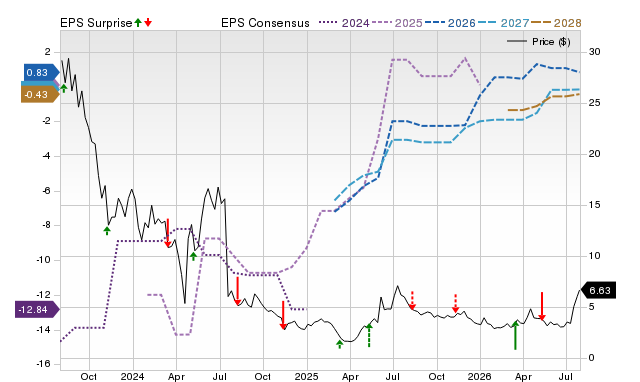
Task: Click the 0 label on the price axis
Action: [x=591, y=358]
